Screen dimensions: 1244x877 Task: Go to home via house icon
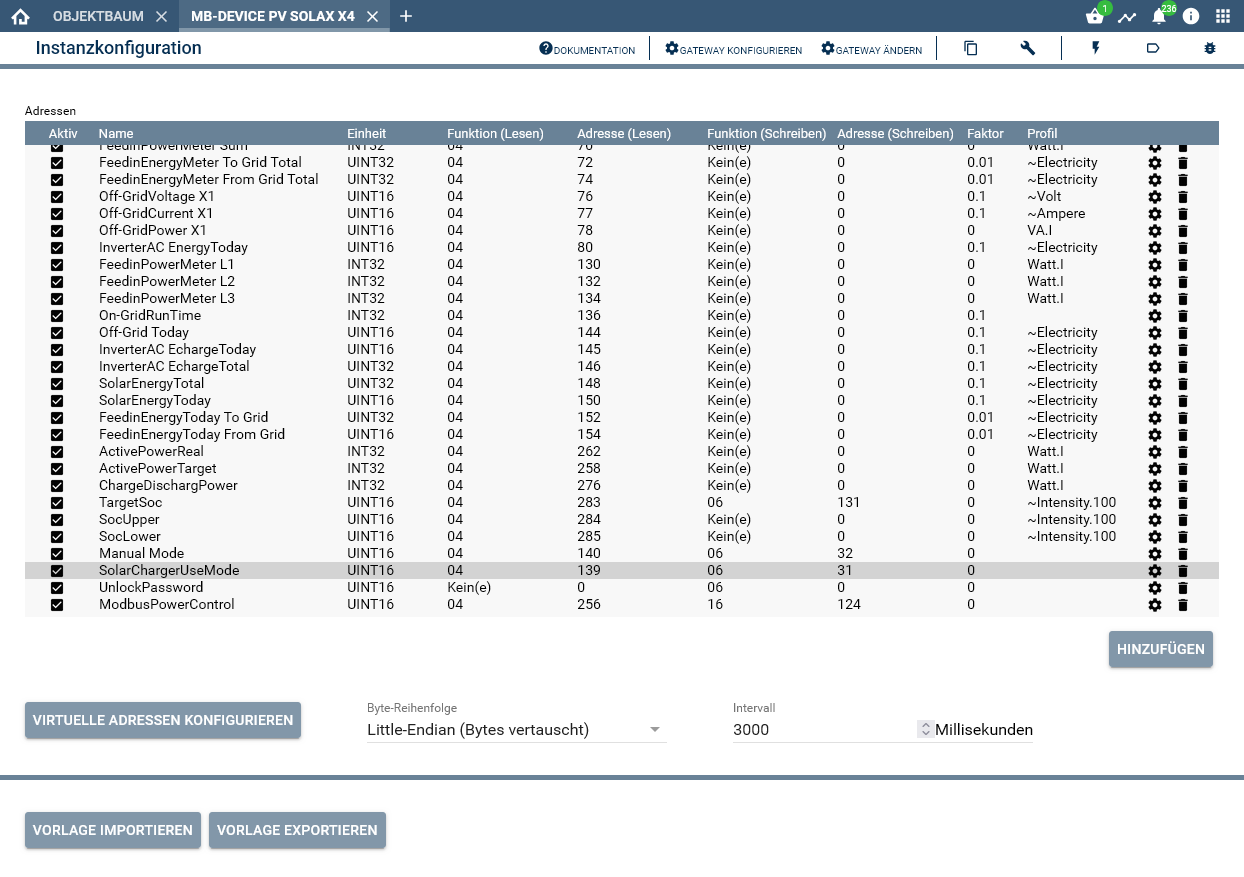tap(20, 17)
